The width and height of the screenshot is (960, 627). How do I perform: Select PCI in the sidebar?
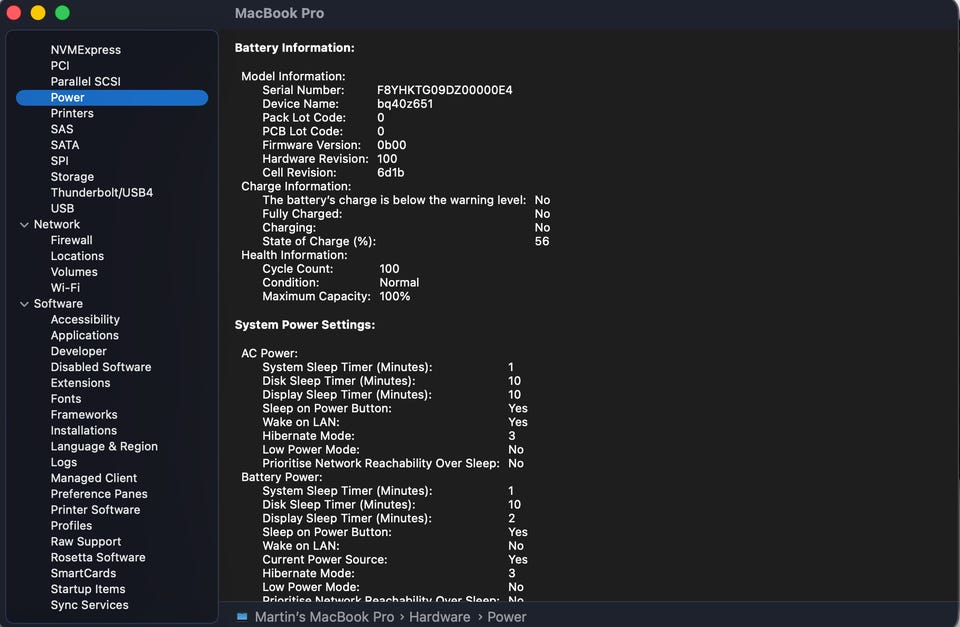pos(60,66)
